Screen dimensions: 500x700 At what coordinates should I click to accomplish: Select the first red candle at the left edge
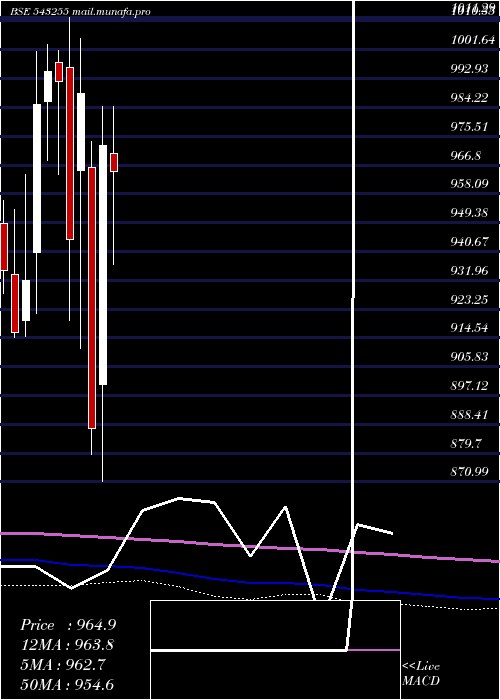4,247
